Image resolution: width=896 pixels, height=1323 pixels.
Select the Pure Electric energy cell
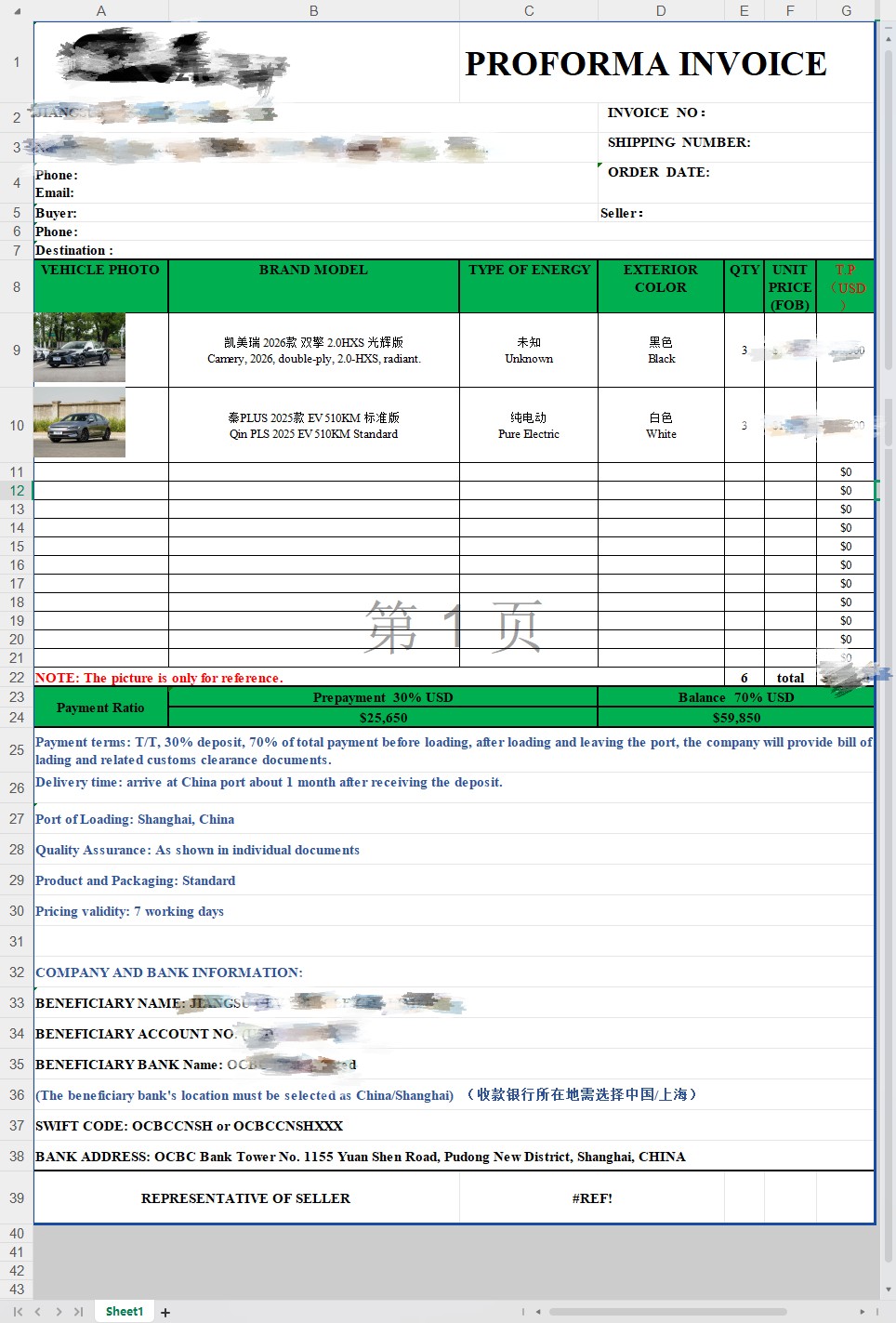click(529, 425)
